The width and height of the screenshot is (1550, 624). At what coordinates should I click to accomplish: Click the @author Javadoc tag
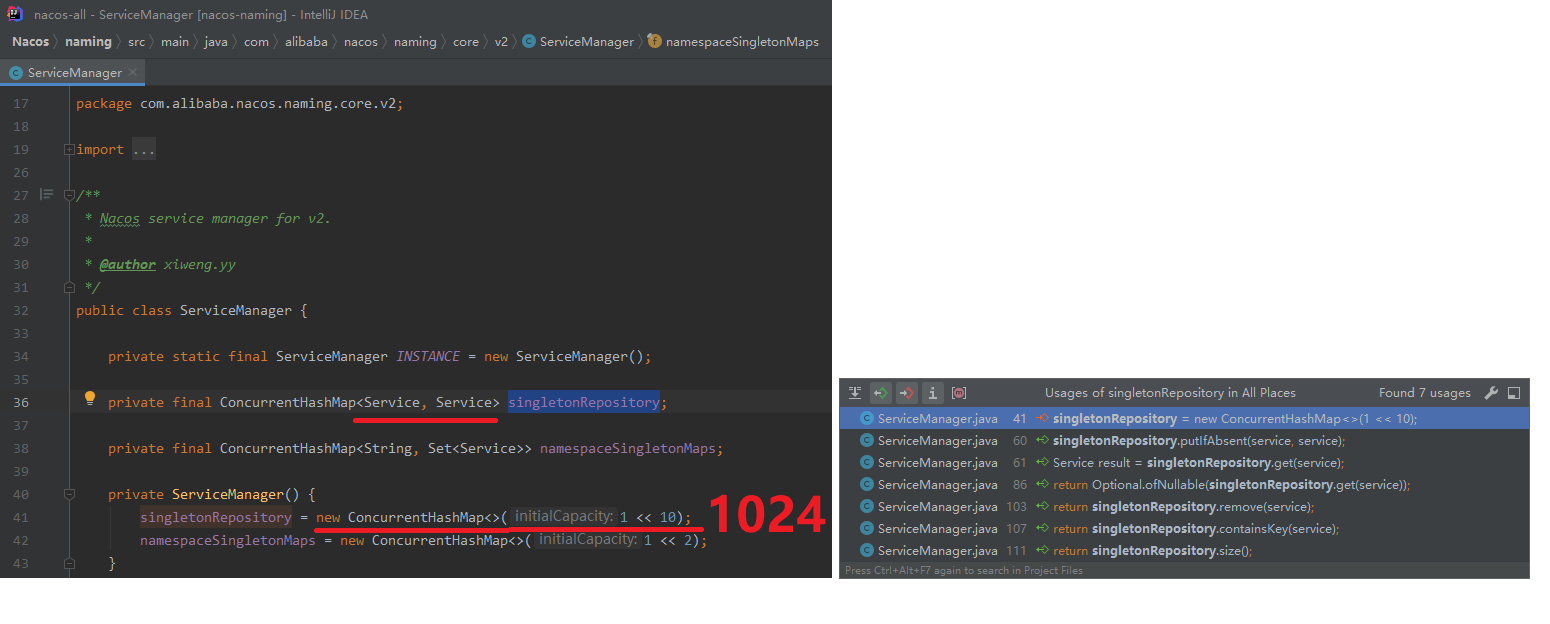pyautogui.click(x=128, y=264)
